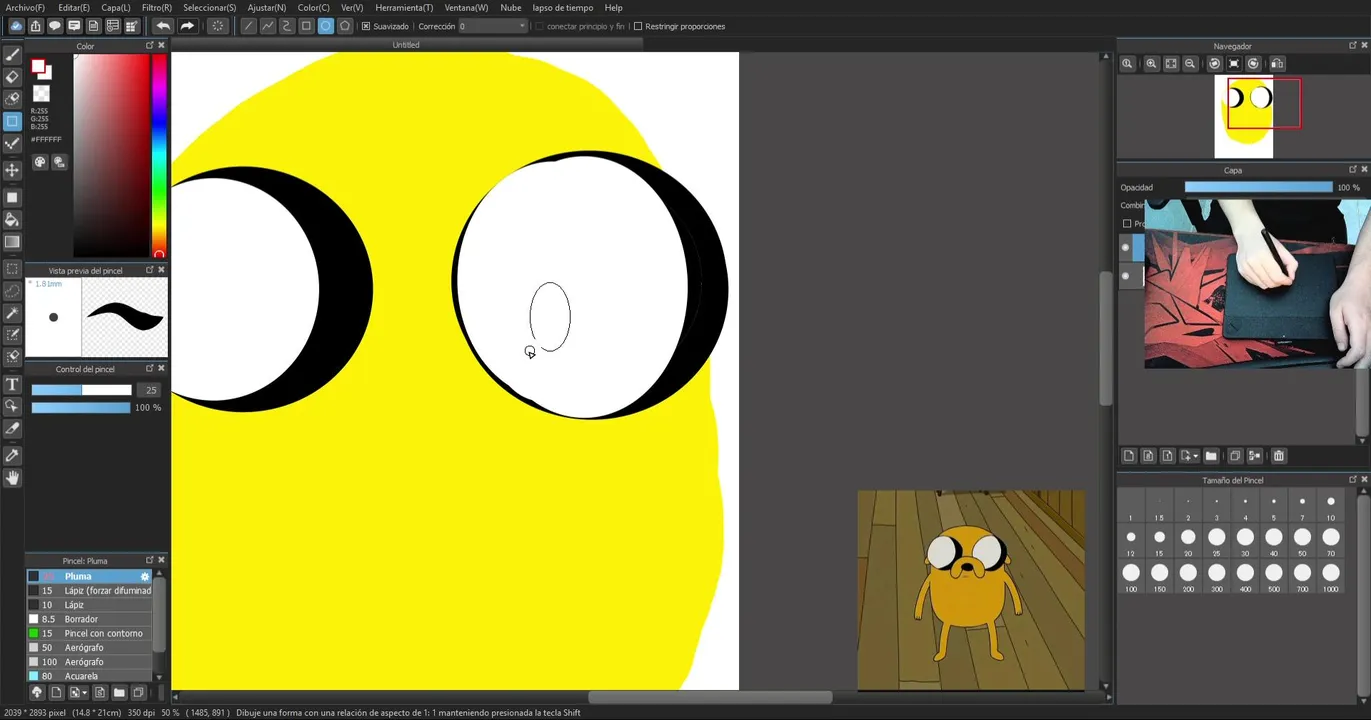
Task: Click the color palette icon under hex value
Action: (x=40, y=162)
